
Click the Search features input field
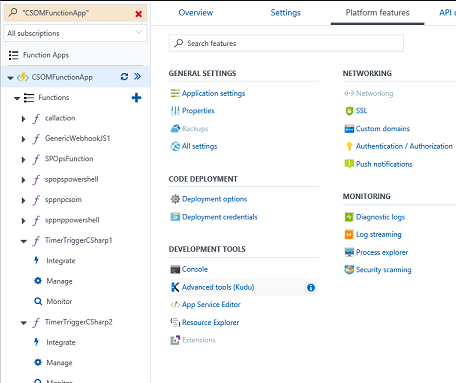(x=286, y=43)
